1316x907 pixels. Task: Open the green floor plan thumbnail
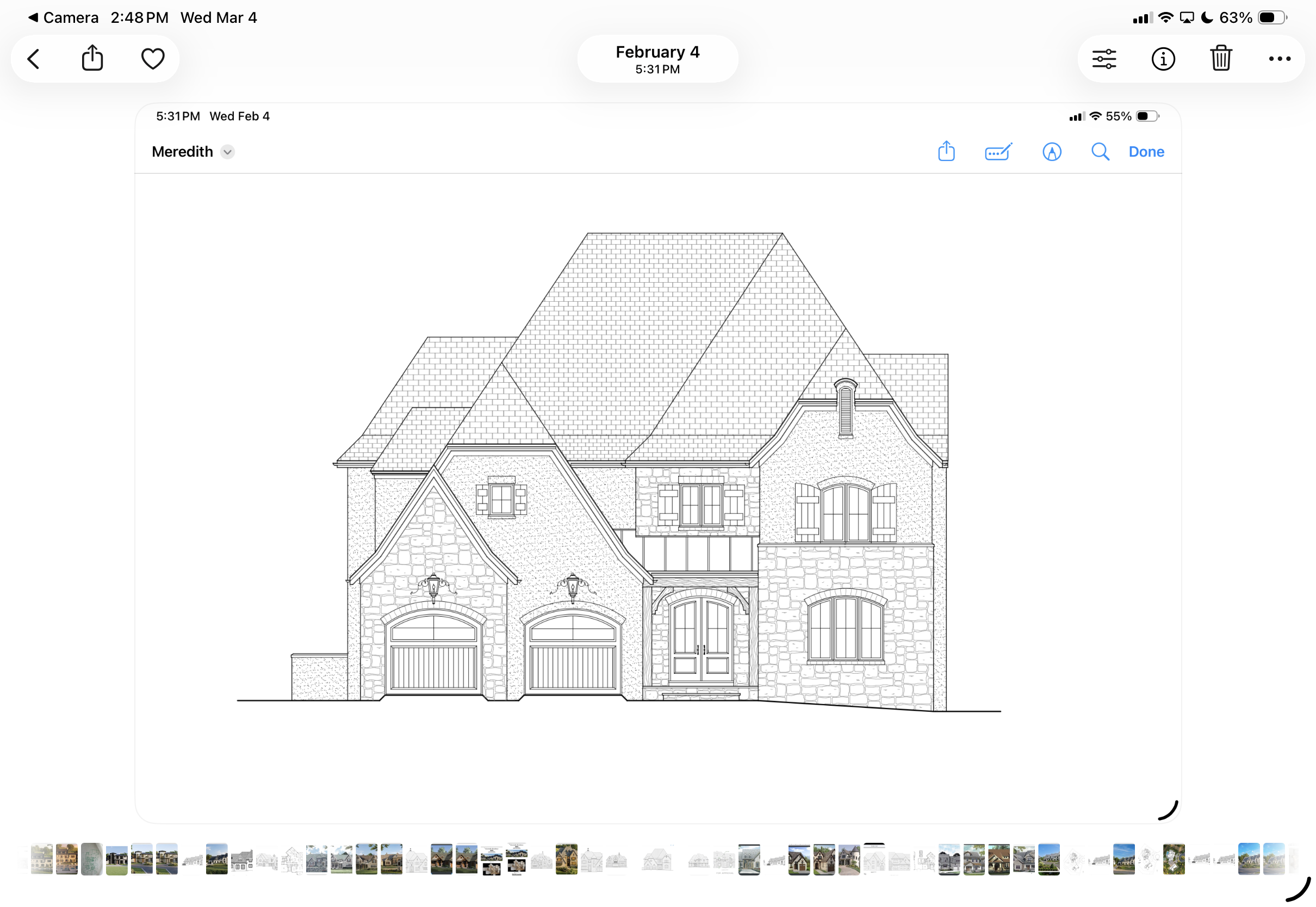click(91, 859)
